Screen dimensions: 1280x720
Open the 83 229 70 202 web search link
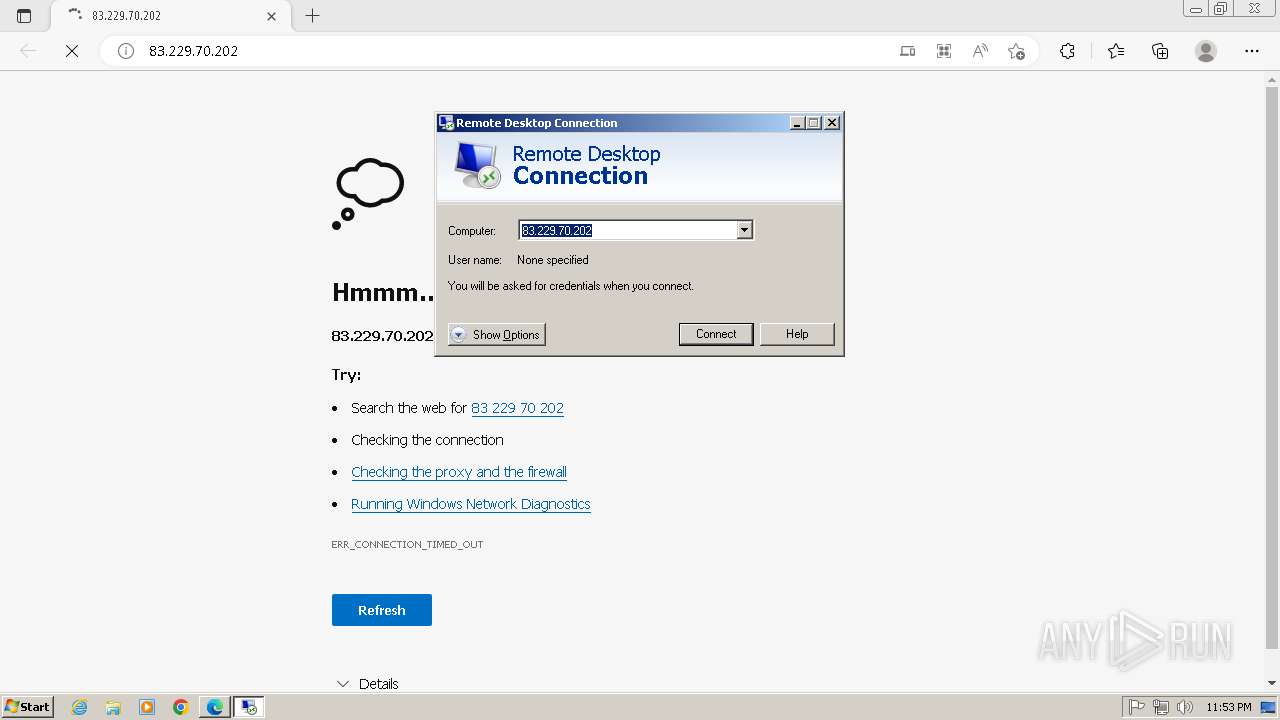tap(517, 408)
